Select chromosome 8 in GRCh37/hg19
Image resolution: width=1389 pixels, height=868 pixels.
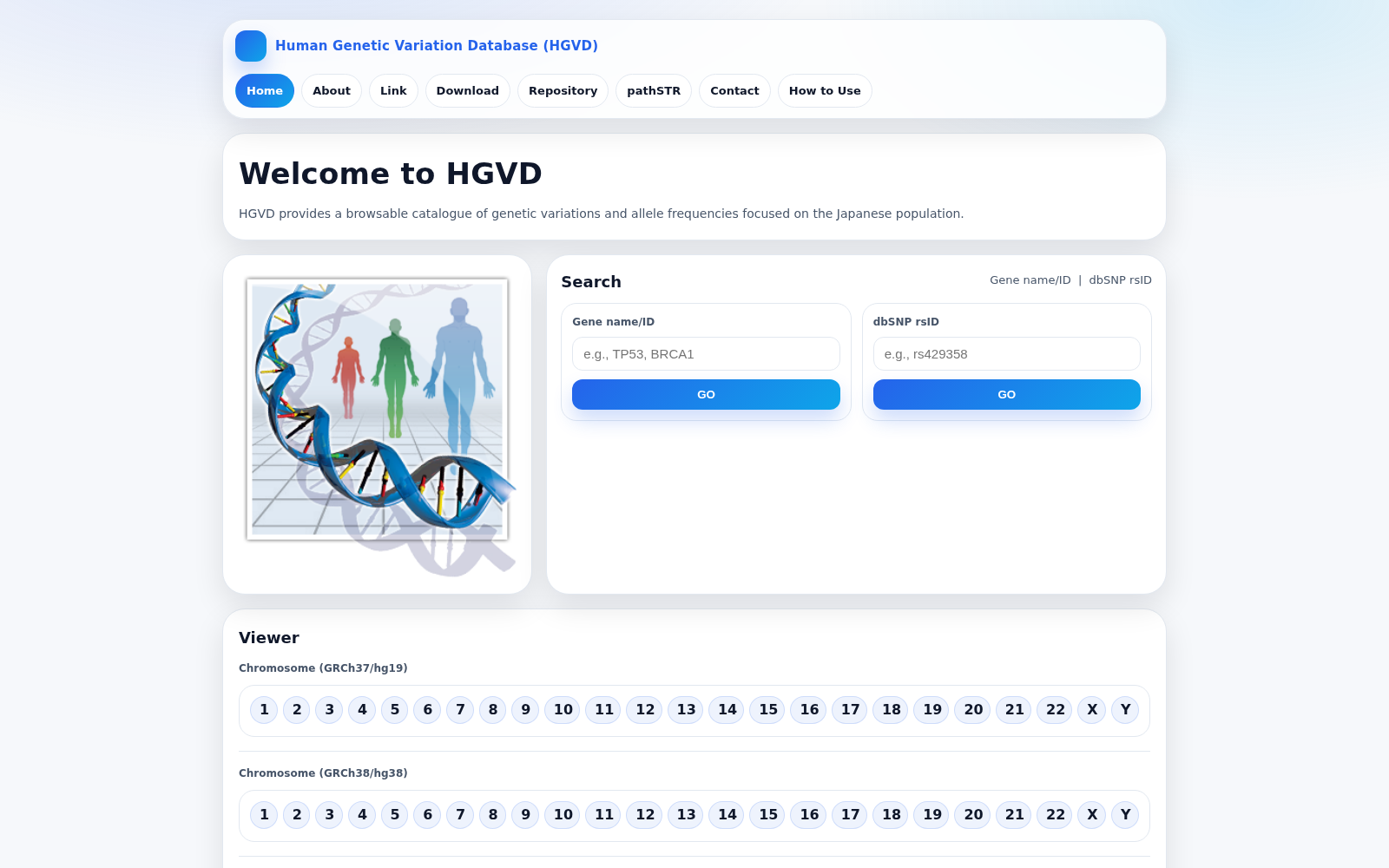(x=493, y=710)
